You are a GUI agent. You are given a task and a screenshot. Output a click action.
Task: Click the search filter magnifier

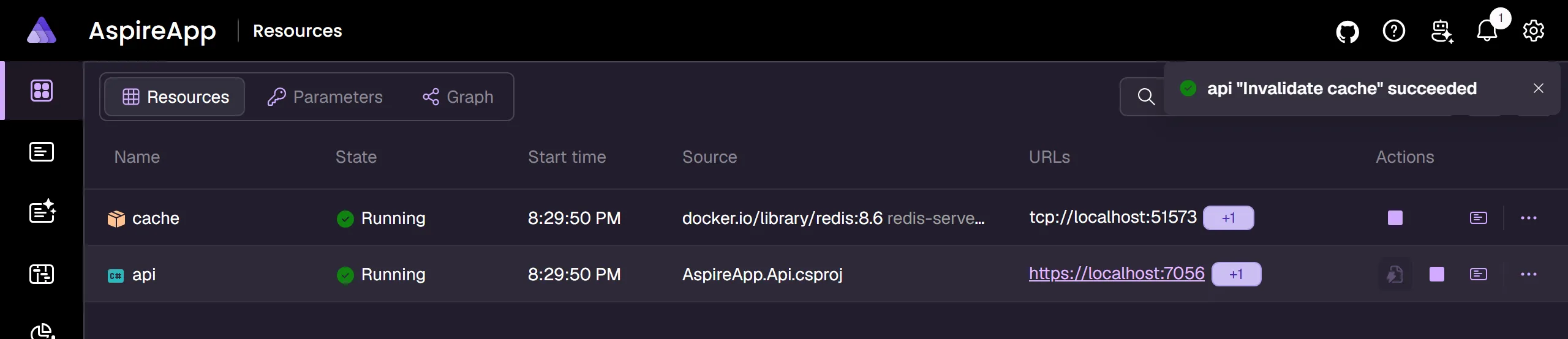coord(1146,97)
